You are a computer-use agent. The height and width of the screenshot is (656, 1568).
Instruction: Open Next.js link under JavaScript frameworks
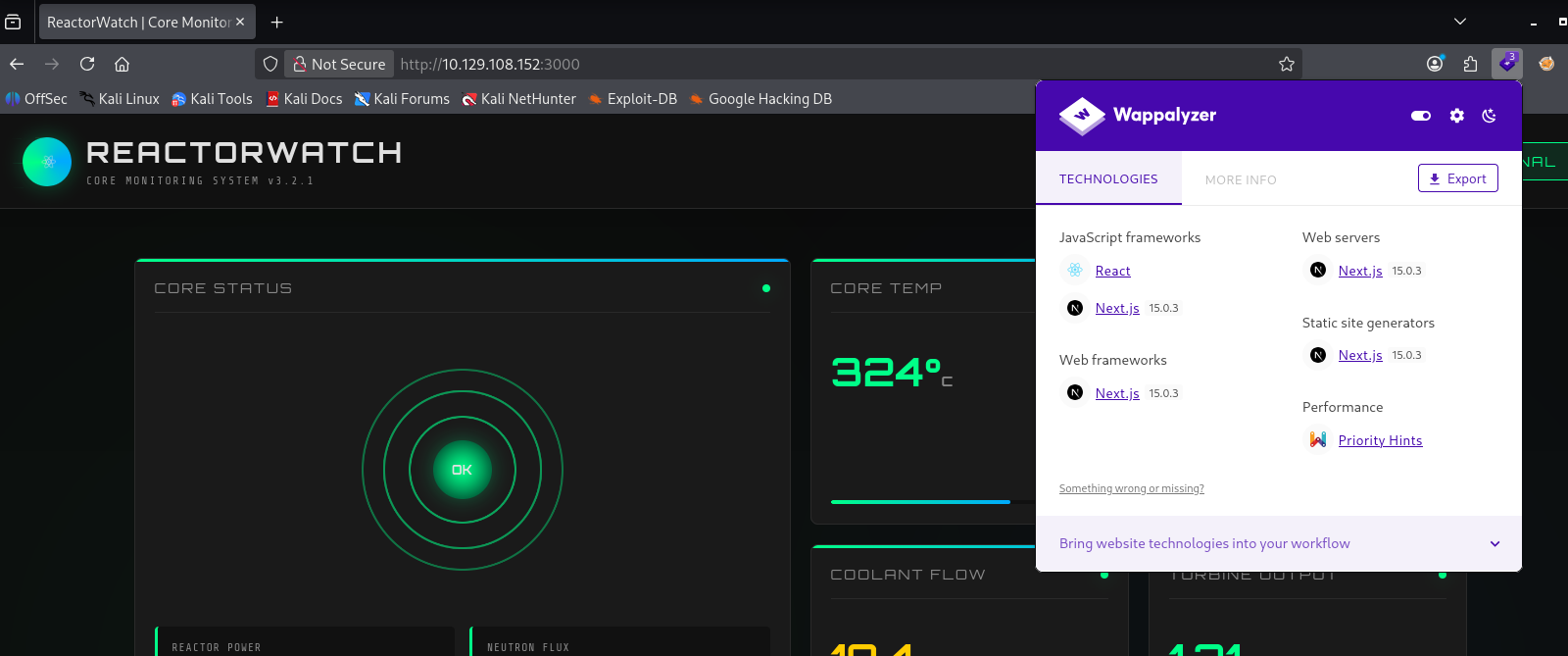1117,309
